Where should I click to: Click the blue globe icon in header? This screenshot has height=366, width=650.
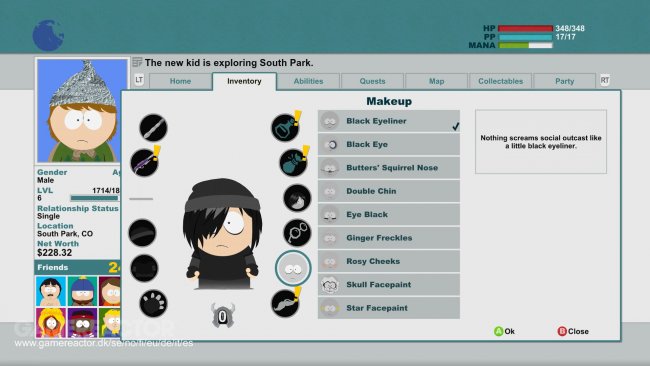48,35
